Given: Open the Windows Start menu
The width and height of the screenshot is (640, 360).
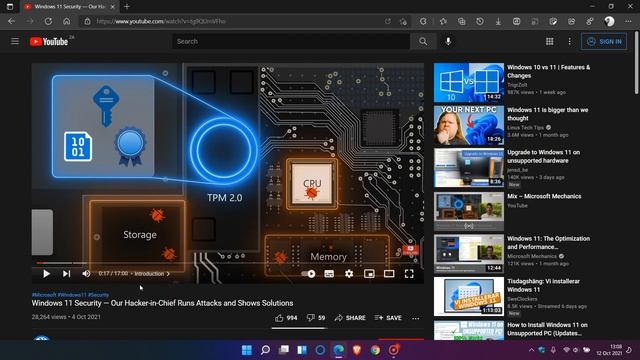Looking at the screenshot, I should coord(247,350).
